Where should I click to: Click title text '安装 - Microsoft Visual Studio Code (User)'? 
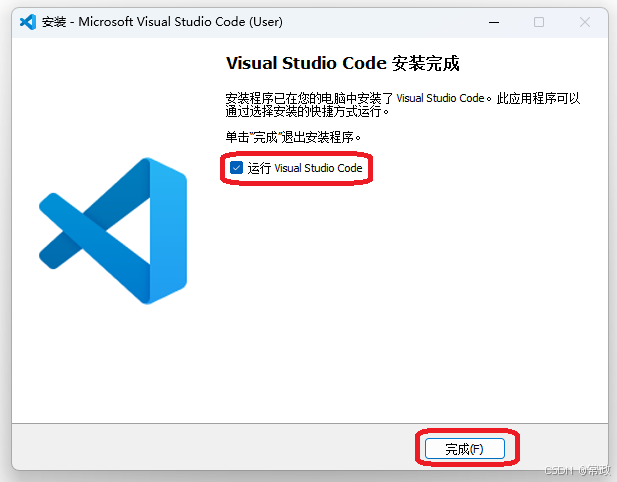pyautogui.click(x=162, y=22)
